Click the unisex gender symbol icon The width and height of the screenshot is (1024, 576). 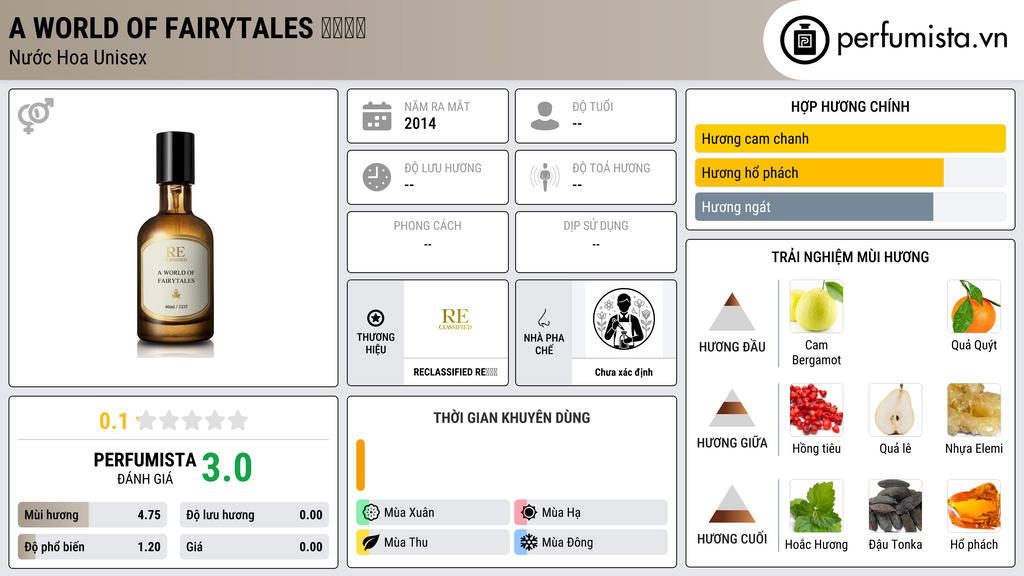[x=36, y=116]
